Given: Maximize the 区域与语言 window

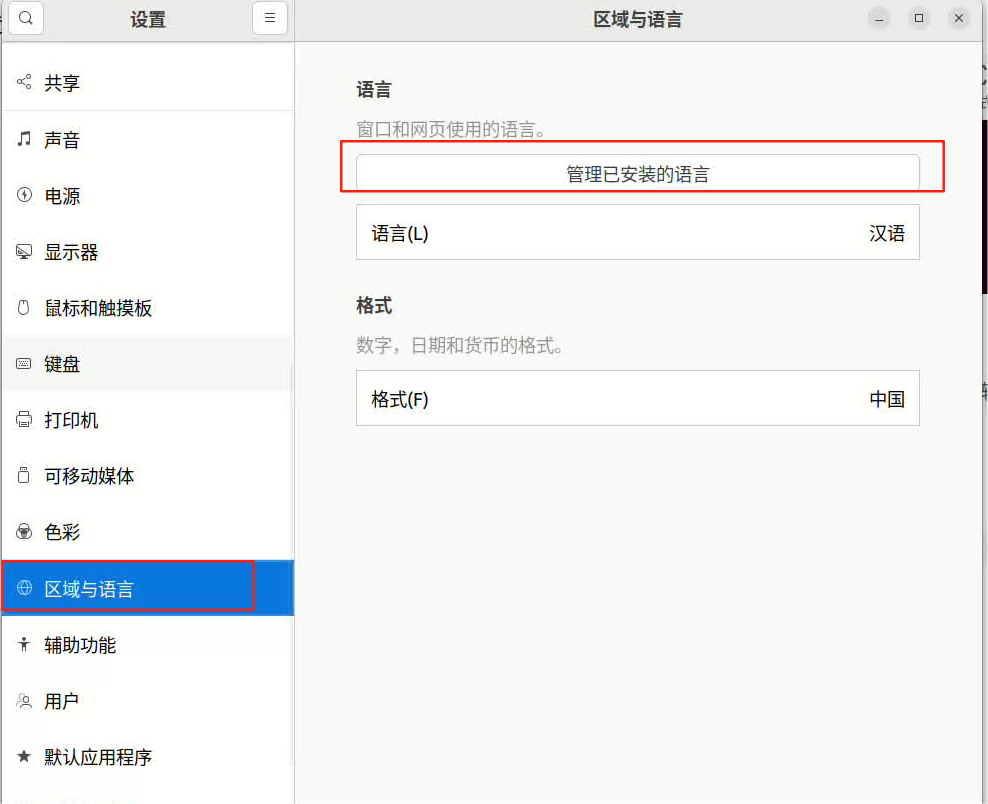Looking at the screenshot, I should [x=919, y=18].
